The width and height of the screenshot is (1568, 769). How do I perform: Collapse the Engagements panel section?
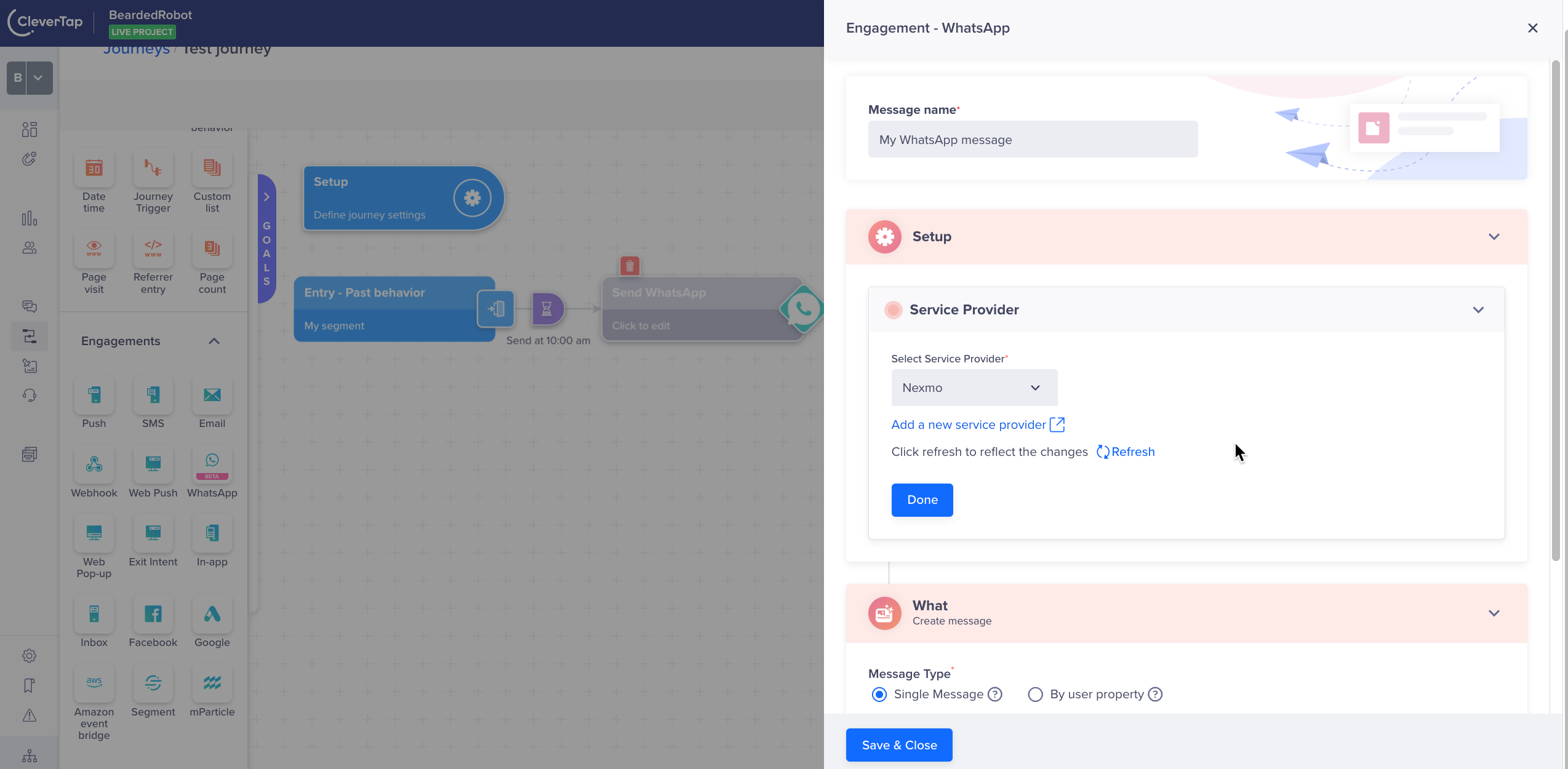214,341
